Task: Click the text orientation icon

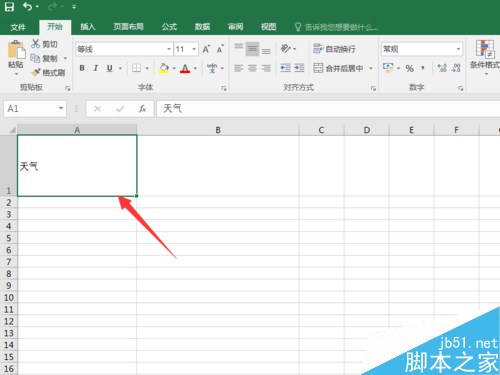Action: pos(286,49)
